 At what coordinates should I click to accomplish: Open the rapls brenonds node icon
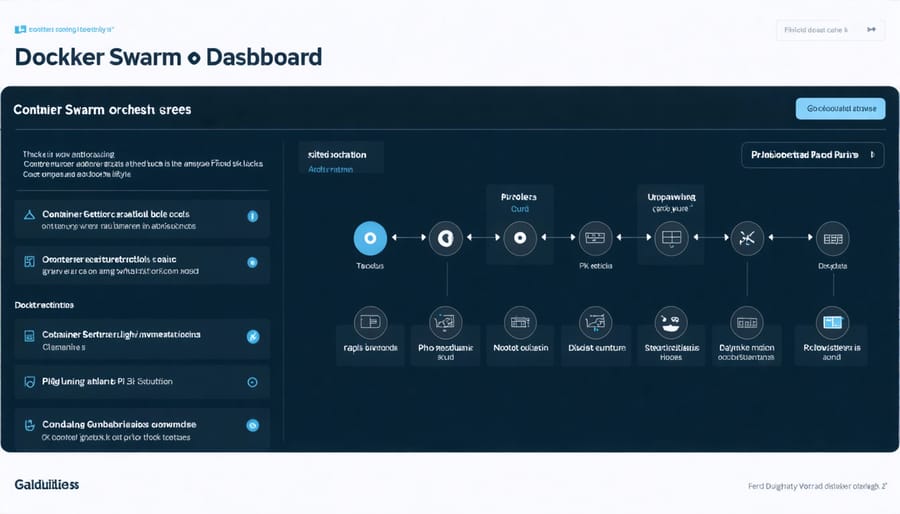(370, 322)
